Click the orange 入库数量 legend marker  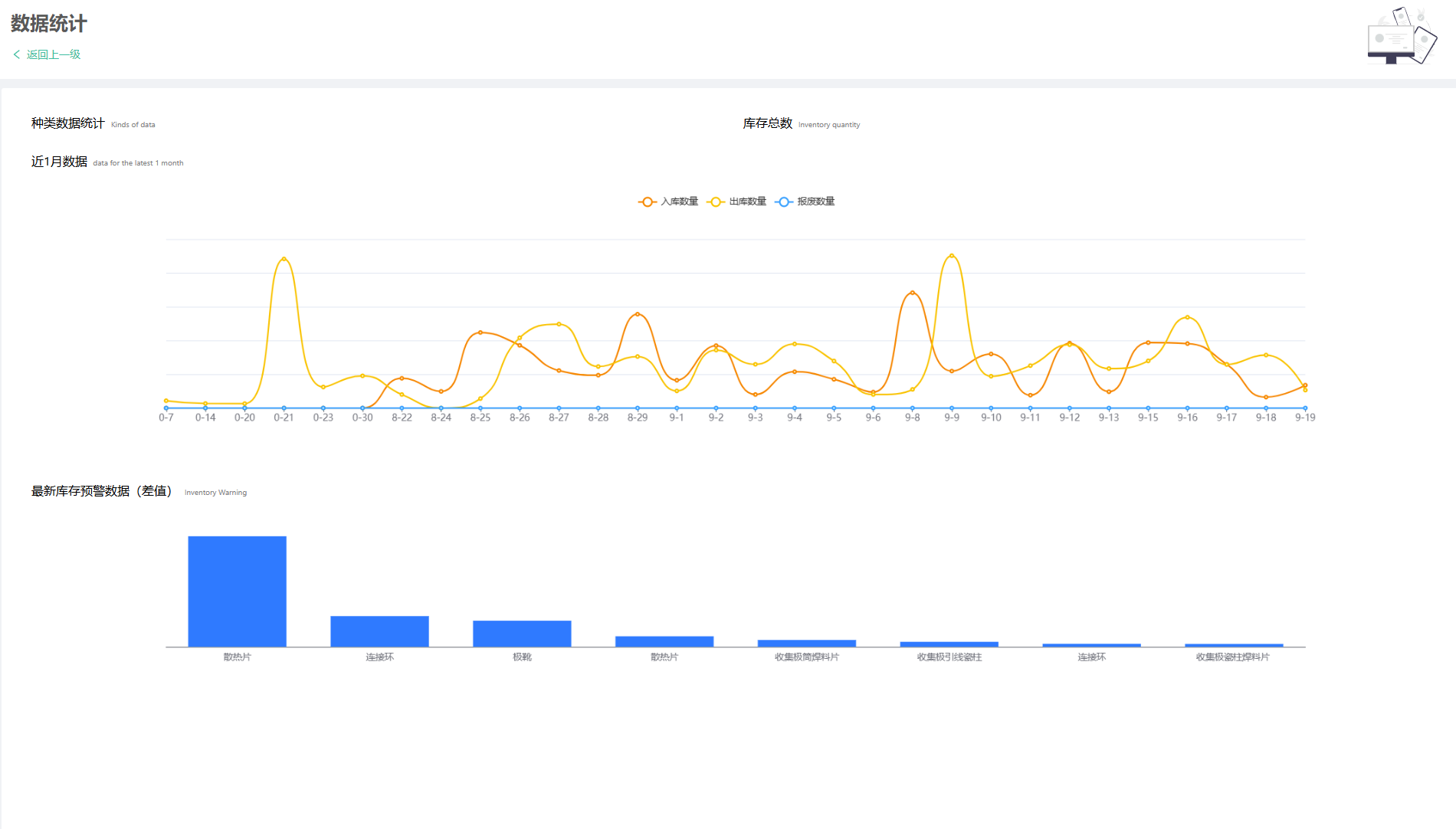tap(647, 202)
